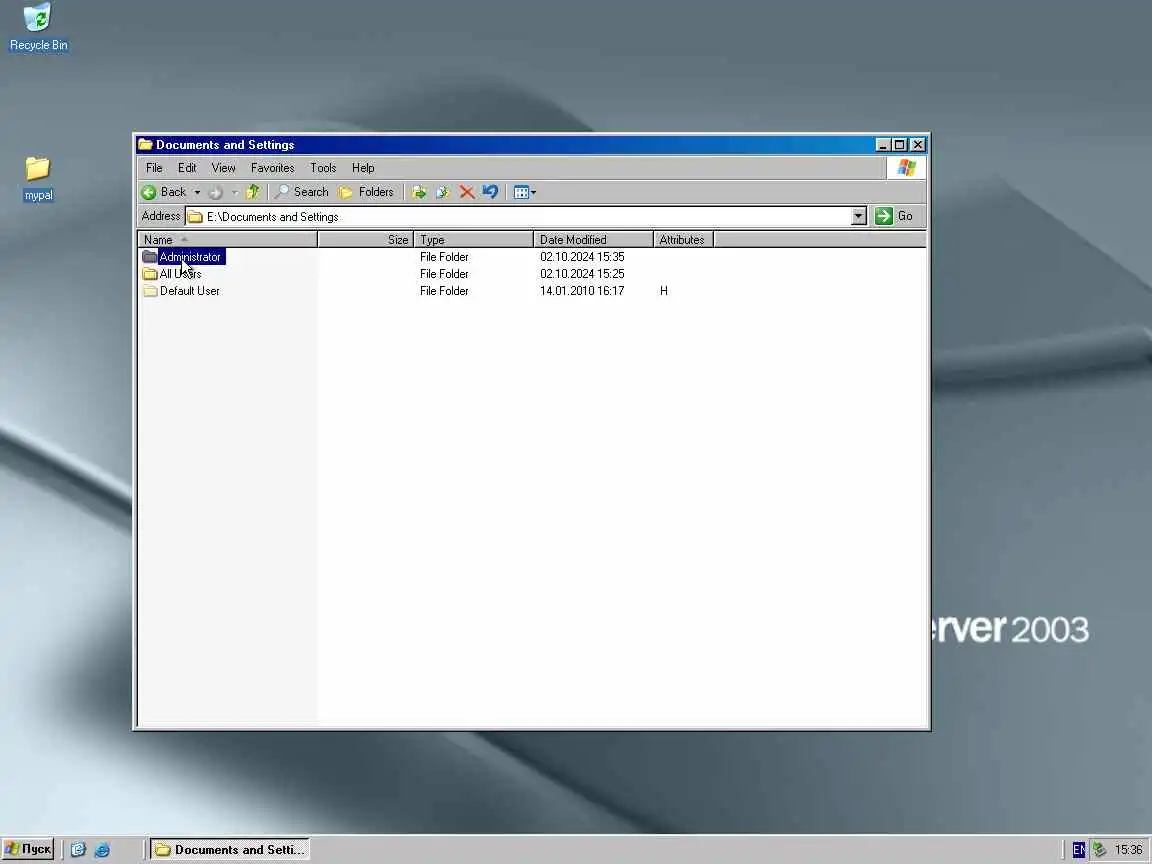1152x864 pixels.
Task: Click Documents and Settings taskbar button
Action: [230, 849]
